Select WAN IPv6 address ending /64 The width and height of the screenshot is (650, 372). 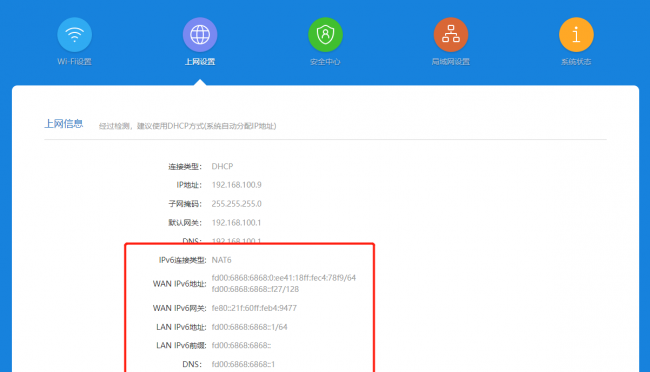284,278
